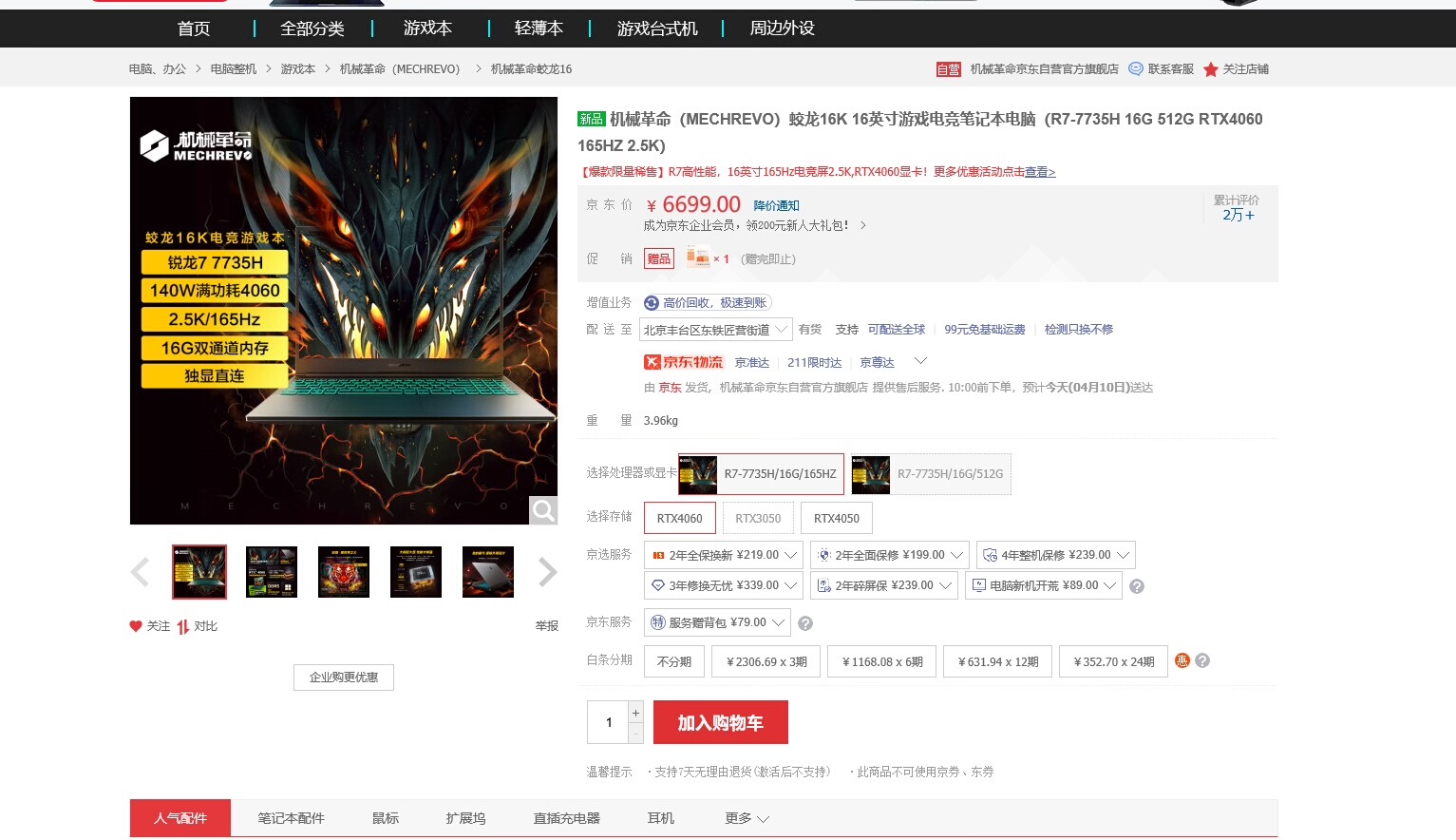
Task: Click help icon beside 京选服务 options
Action: pyautogui.click(x=1137, y=586)
